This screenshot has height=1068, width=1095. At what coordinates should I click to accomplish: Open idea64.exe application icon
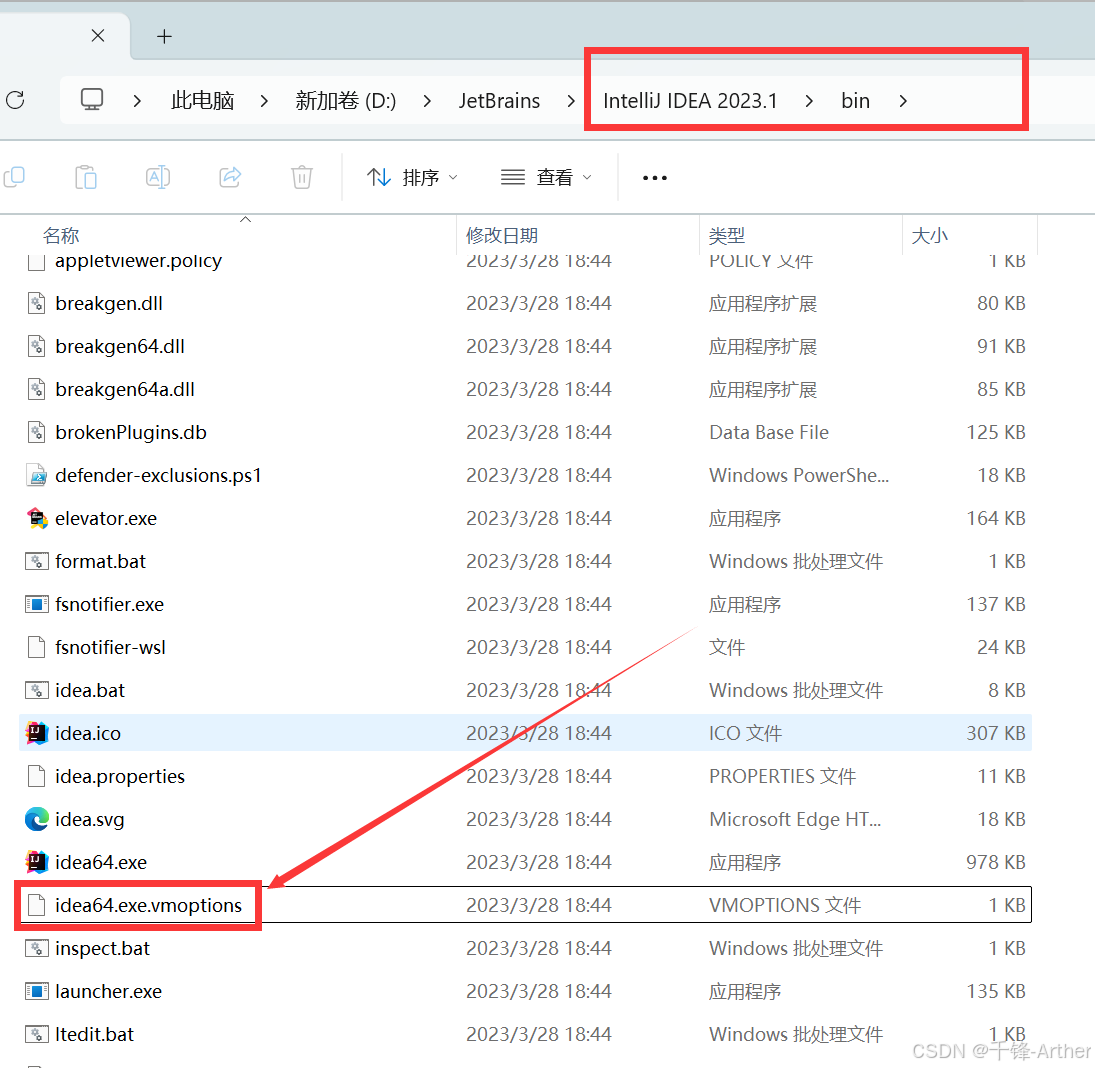pyautogui.click(x=37, y=862)
